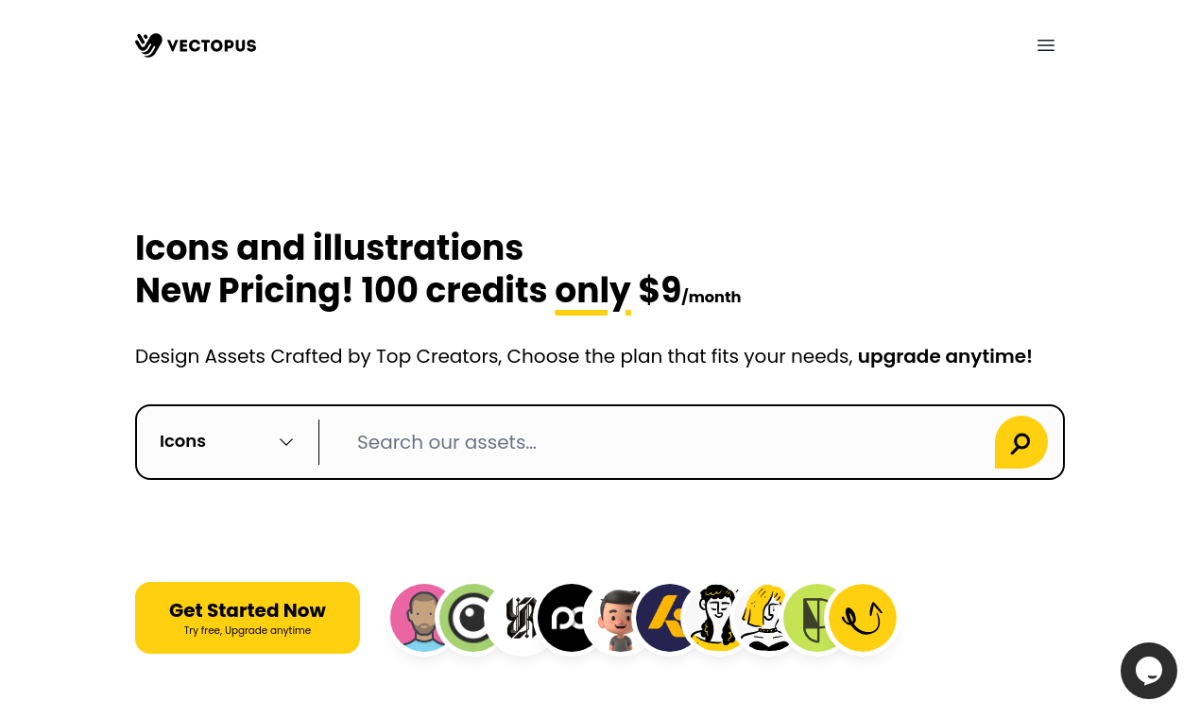Click the Vectopus octopus logo icon
This screenshot has width=1200, height=718.
[x=148, y=45]
